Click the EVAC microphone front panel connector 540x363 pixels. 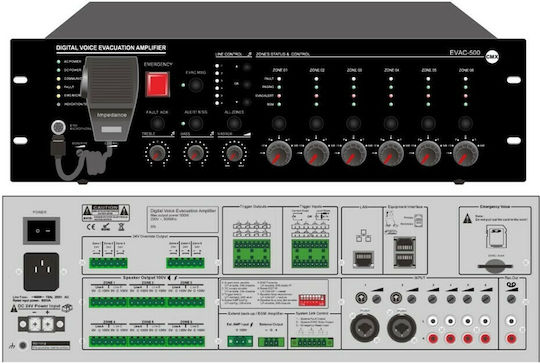(x=59, y=127)
